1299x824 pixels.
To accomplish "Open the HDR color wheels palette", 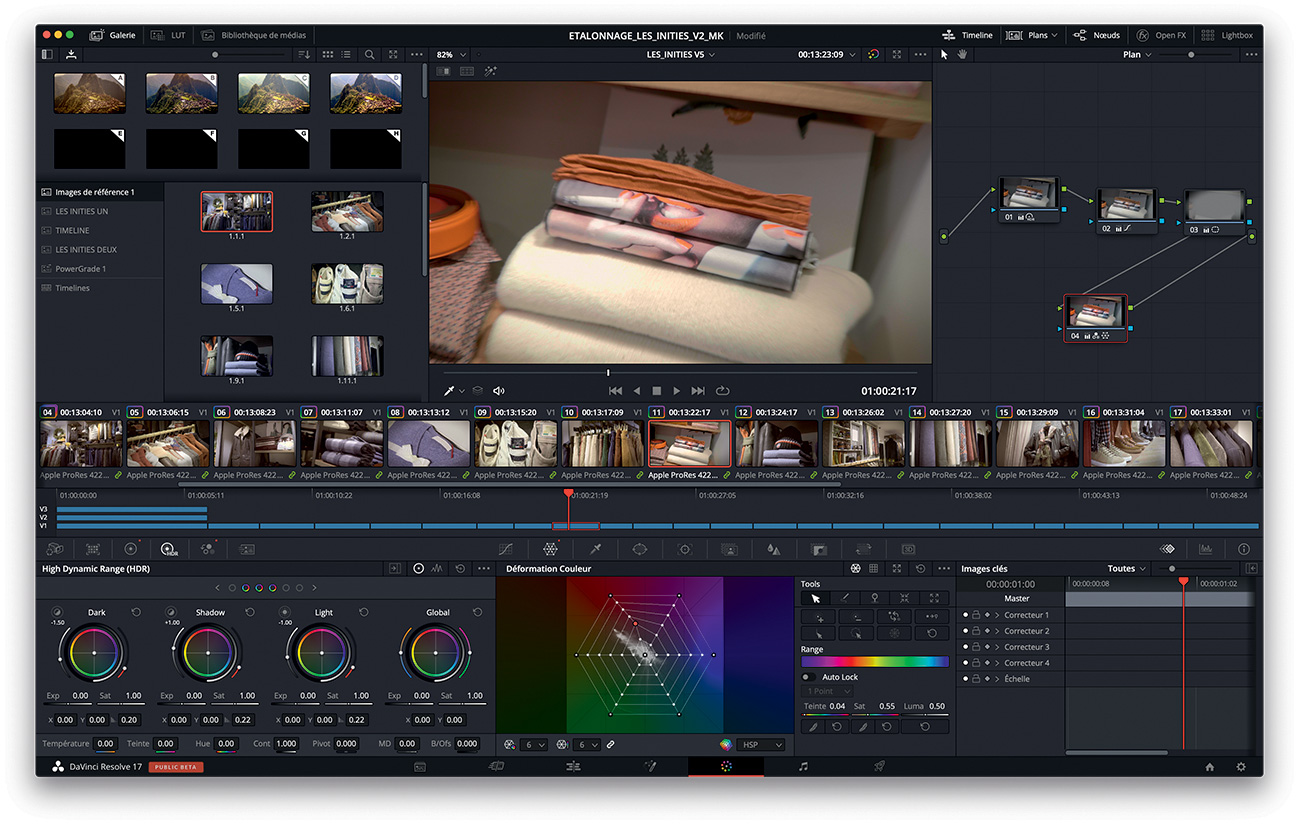I will (168, 549).
